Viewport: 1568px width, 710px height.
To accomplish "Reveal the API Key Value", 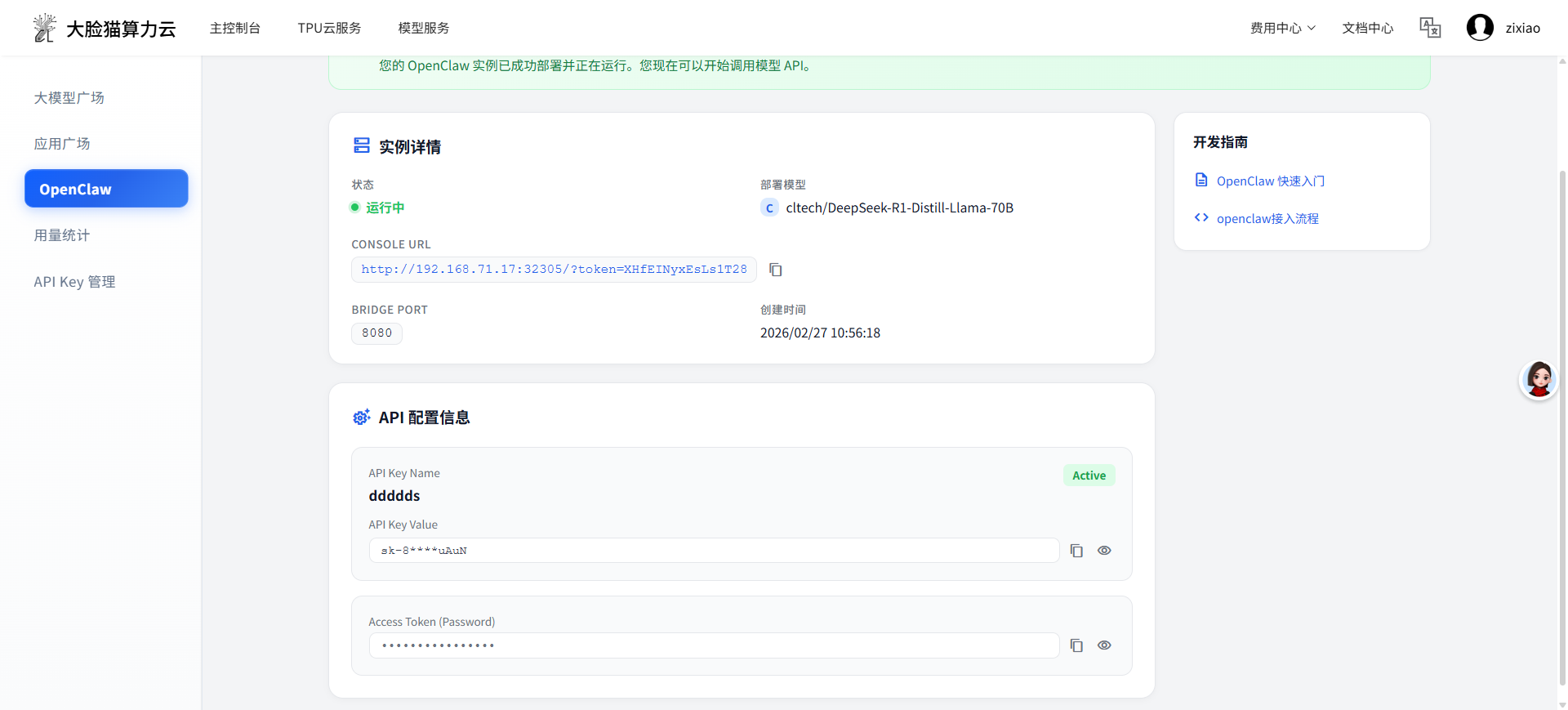I will point(1104,551).
